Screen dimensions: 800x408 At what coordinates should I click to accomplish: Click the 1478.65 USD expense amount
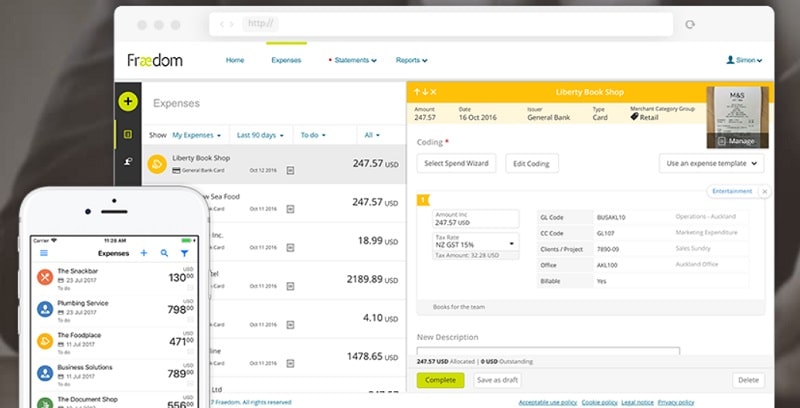pyautogui.click(x=372, y=356)
